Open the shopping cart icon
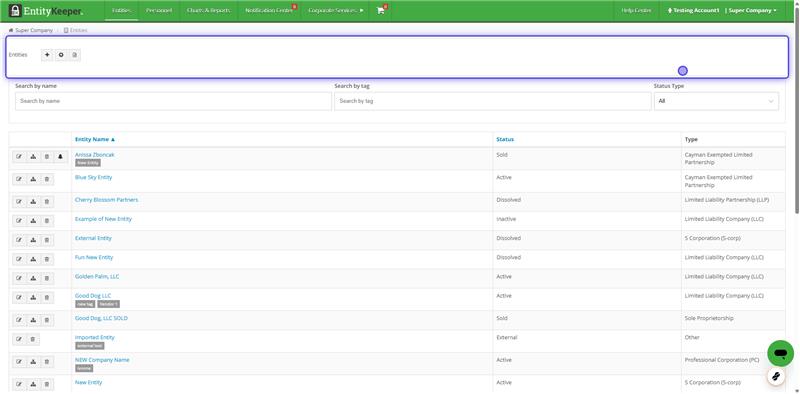 381,11
